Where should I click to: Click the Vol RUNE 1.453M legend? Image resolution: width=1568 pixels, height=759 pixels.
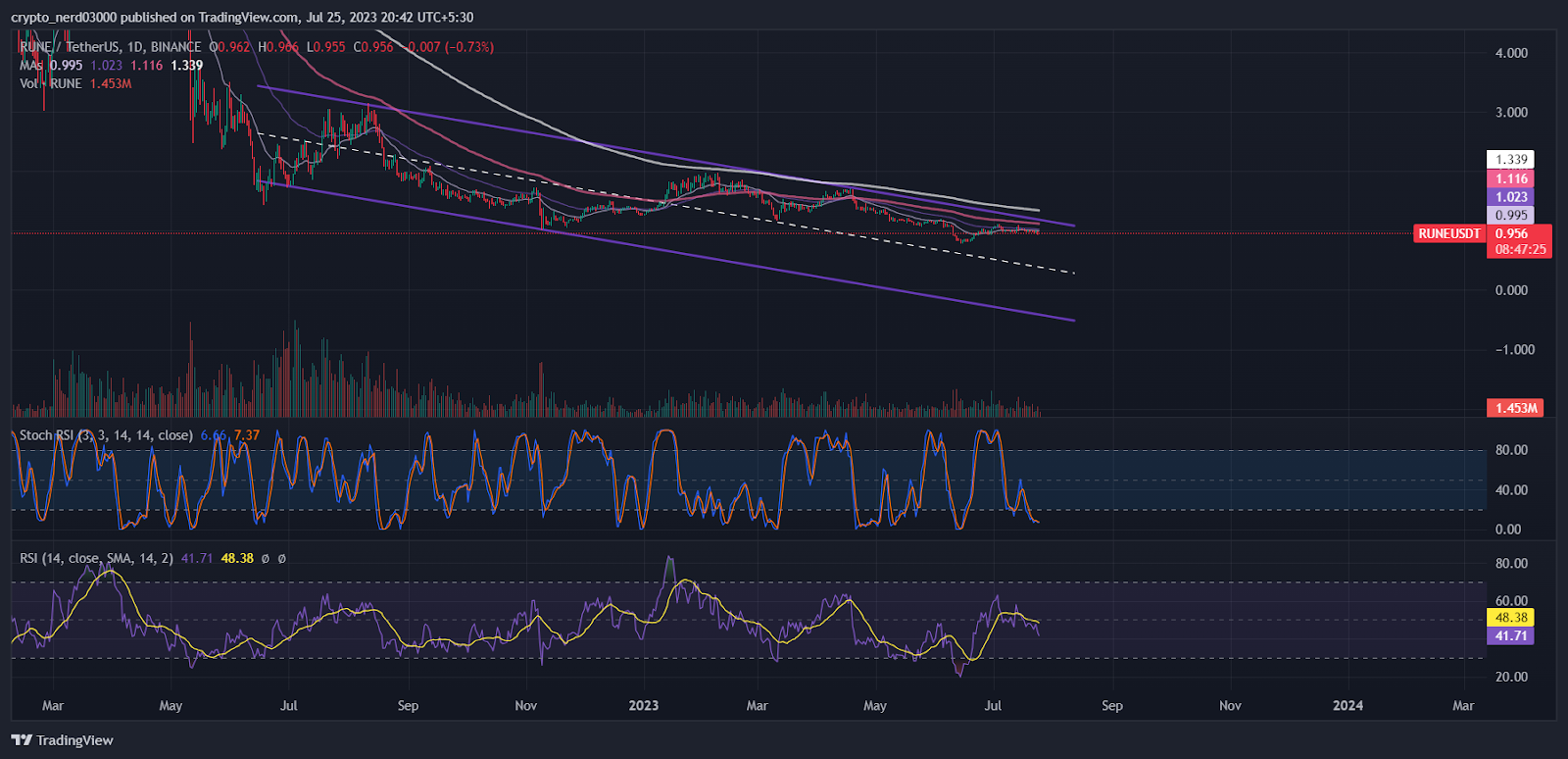click(75, 84)
